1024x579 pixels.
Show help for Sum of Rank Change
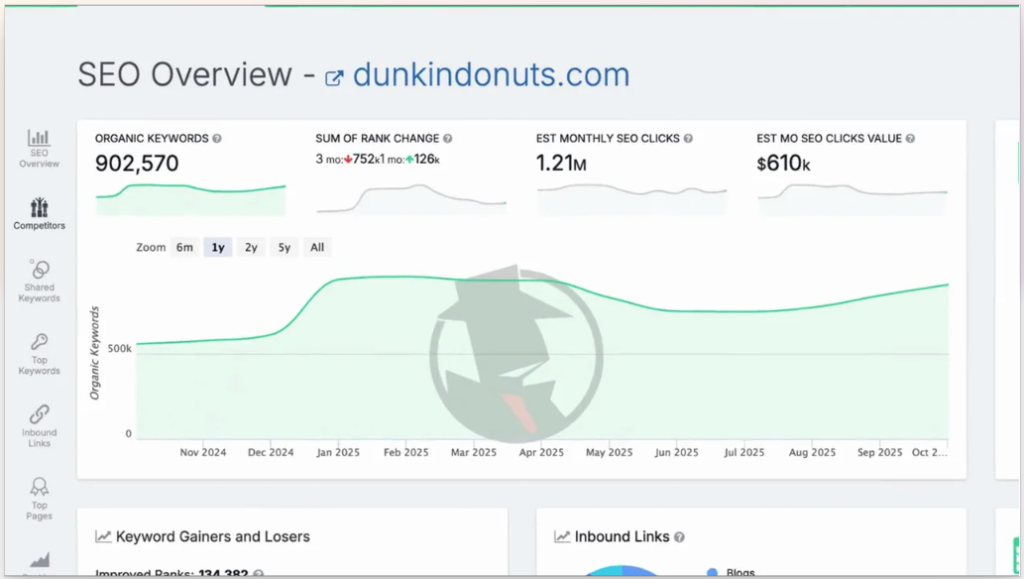(x=447, y=138)
